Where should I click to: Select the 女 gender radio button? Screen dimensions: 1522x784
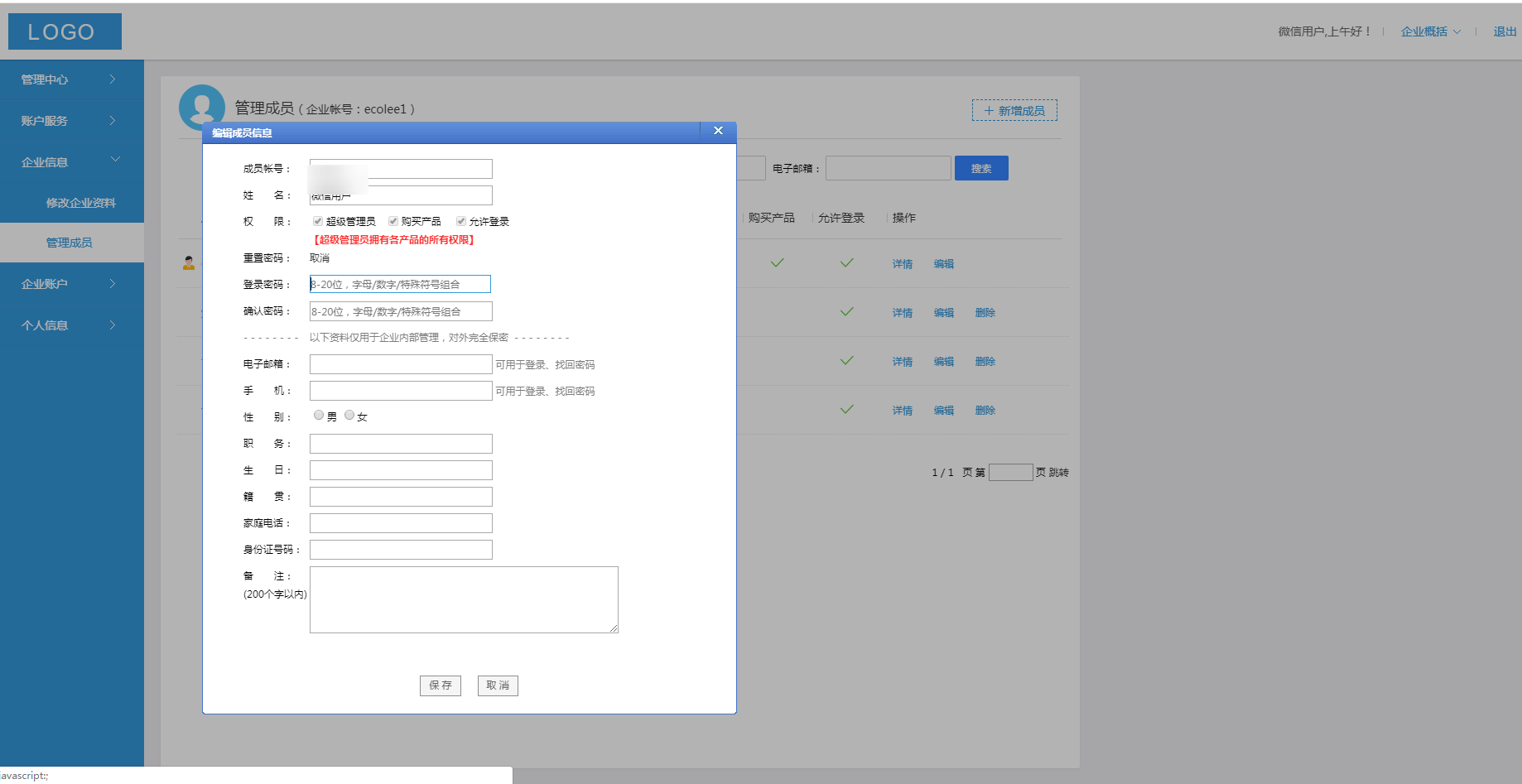pos(349,416)
